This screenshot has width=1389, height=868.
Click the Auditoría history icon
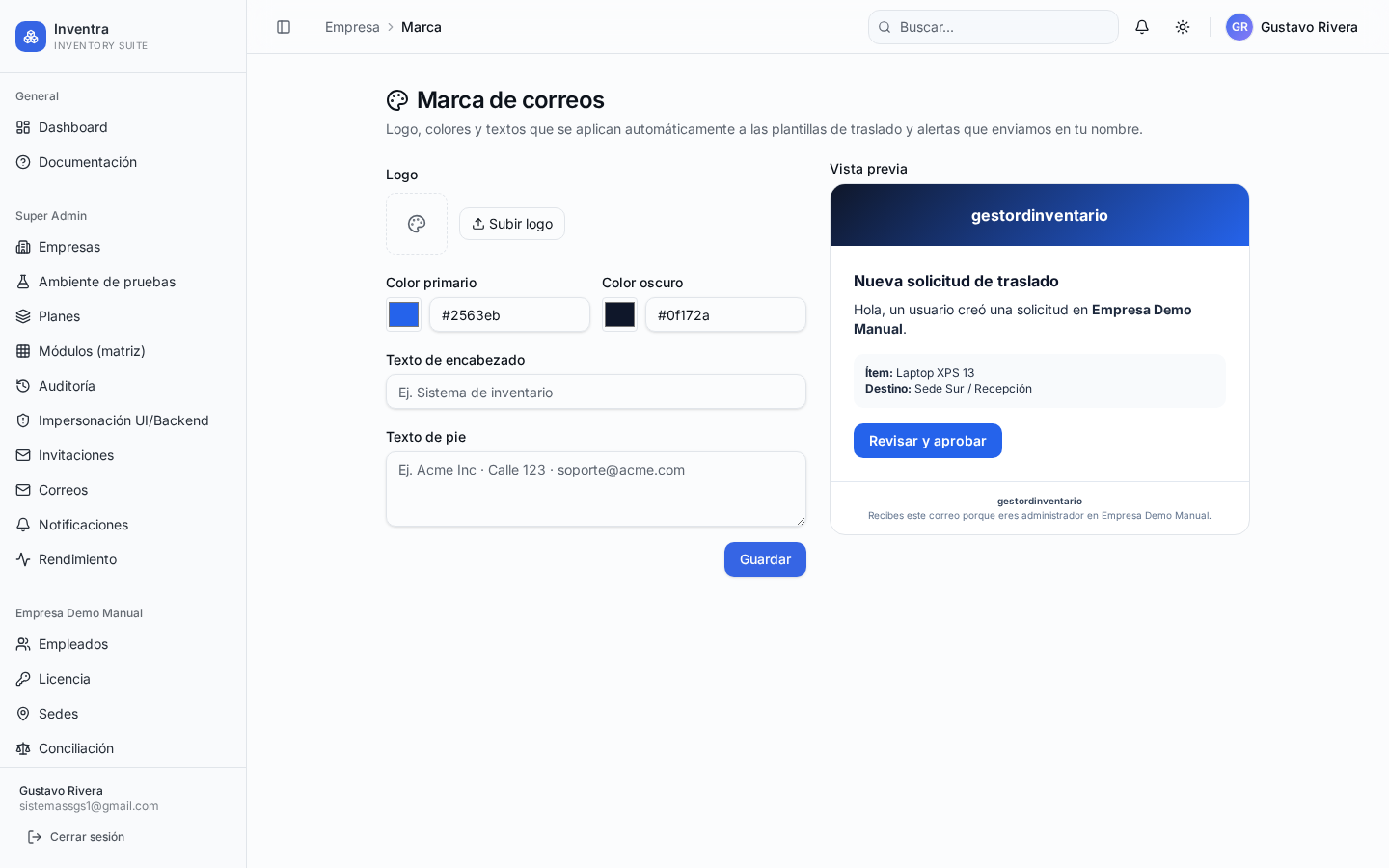(23, 386)
